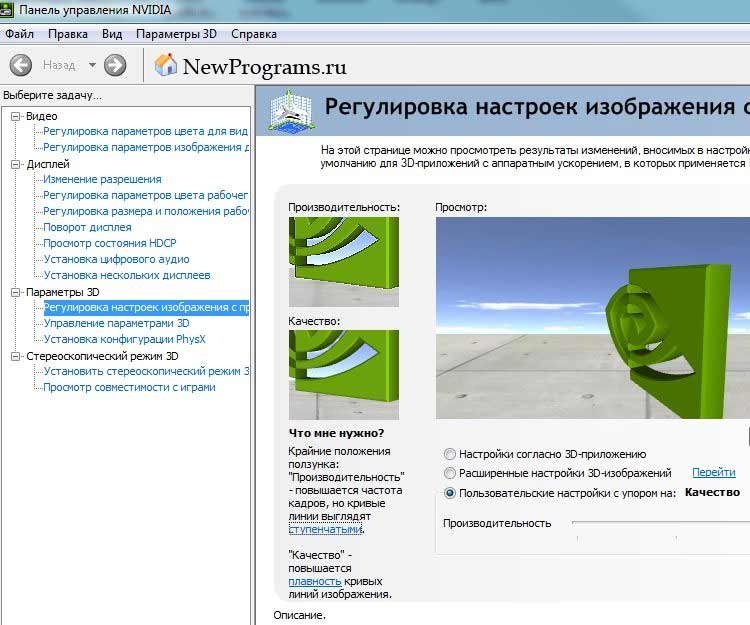Collapse the Видео tree node
Screen dimensions: 750x625
tap(16, 116)
